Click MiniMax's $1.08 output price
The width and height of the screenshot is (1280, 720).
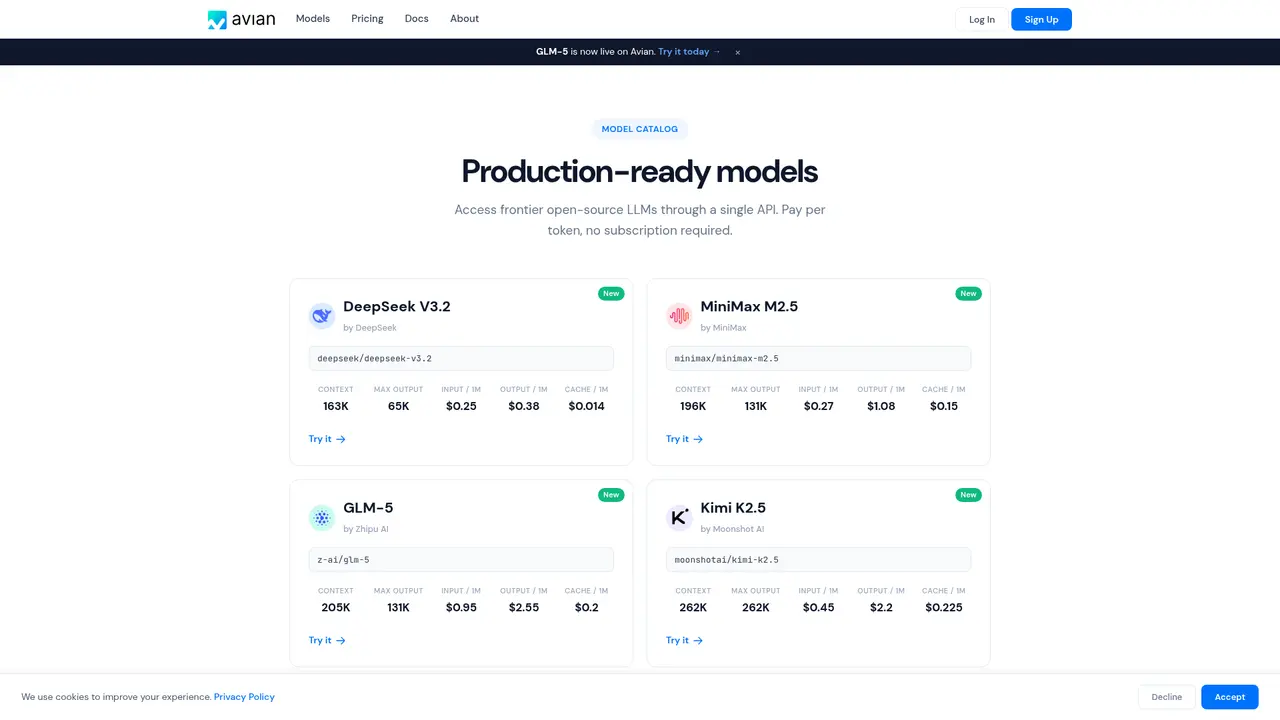click(881, 406)
